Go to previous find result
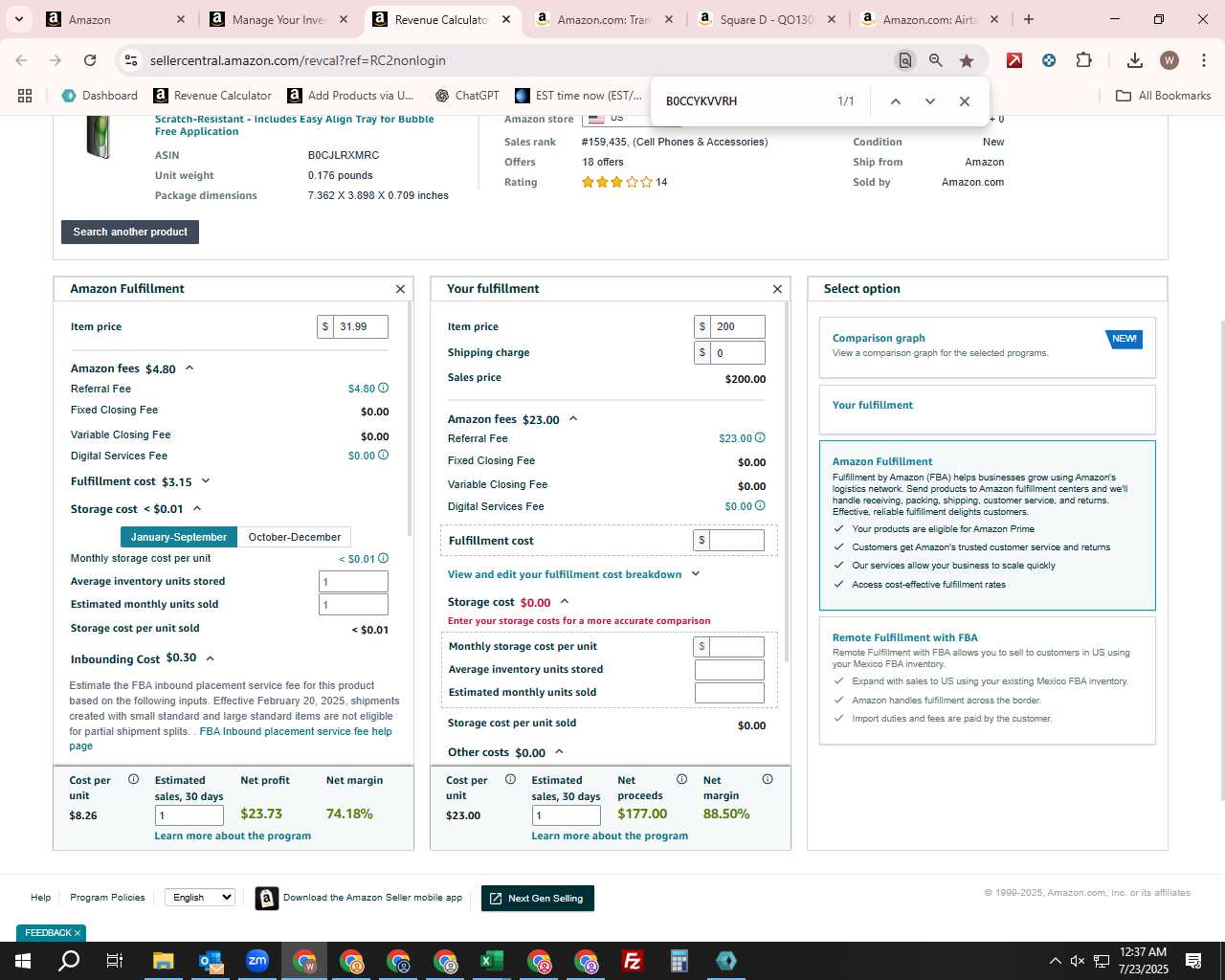1225x980 pixels. click(896, 101)
